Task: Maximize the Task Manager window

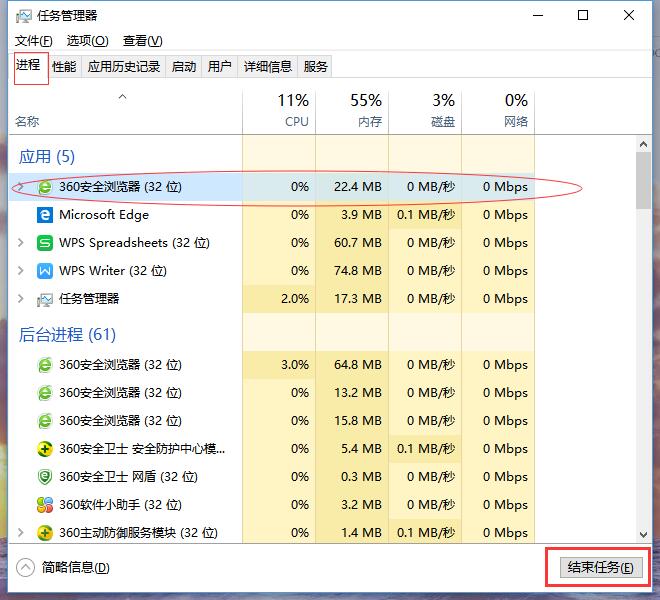Action: [583, 16]
